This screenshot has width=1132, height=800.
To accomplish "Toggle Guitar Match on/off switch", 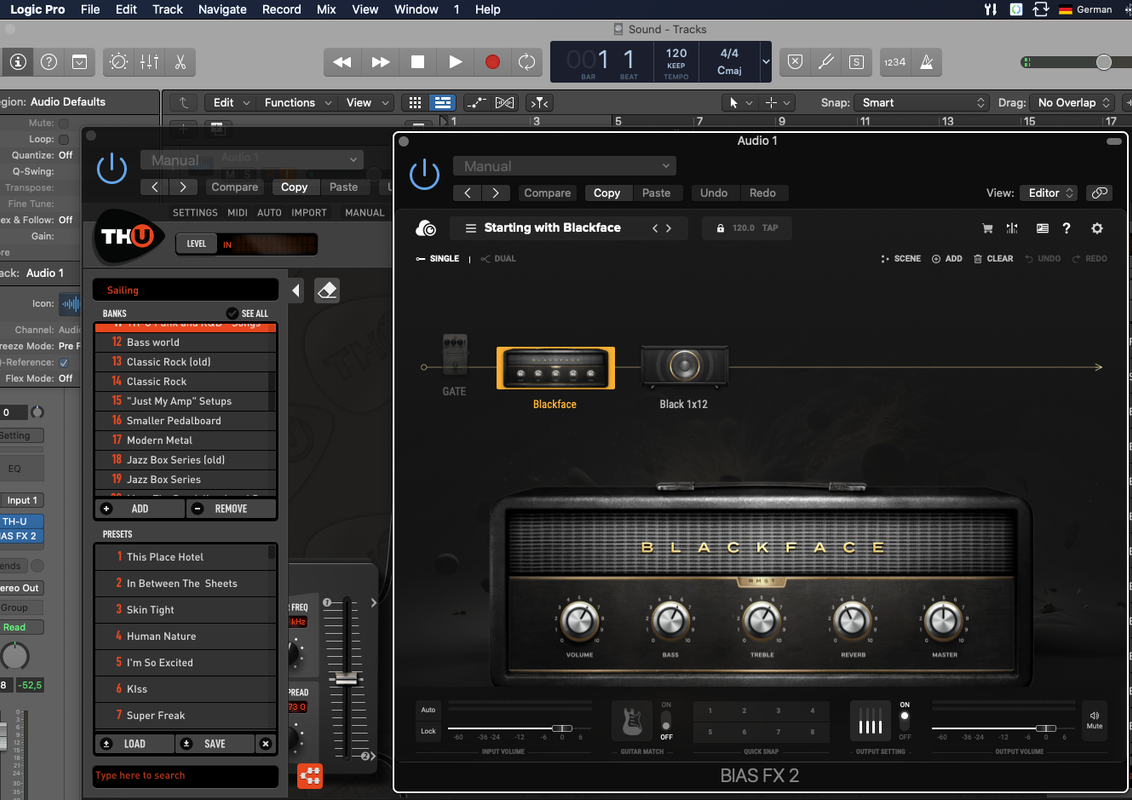I will [666, 721].
